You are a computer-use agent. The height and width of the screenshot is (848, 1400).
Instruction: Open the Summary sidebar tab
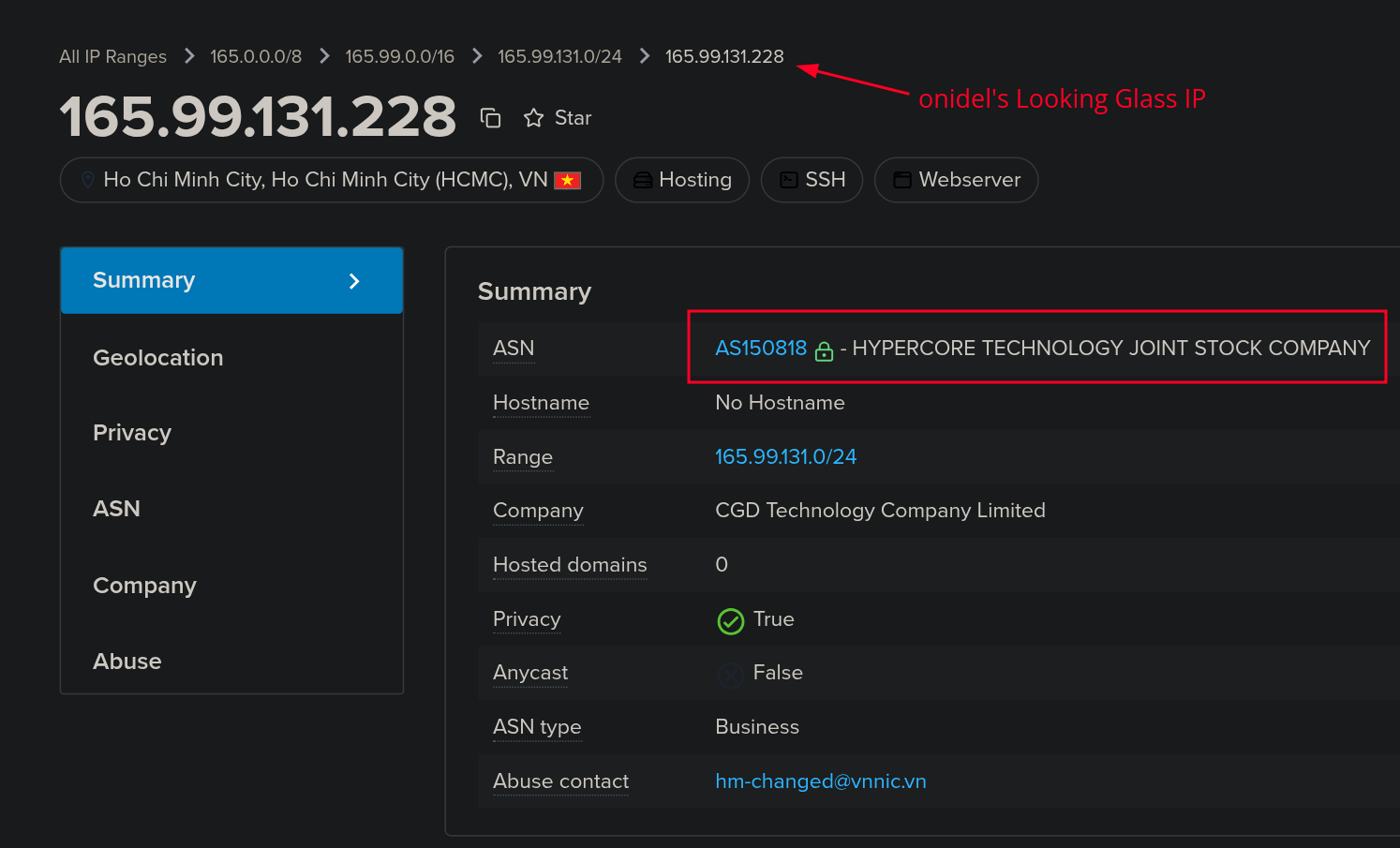[x=231, y=280]
